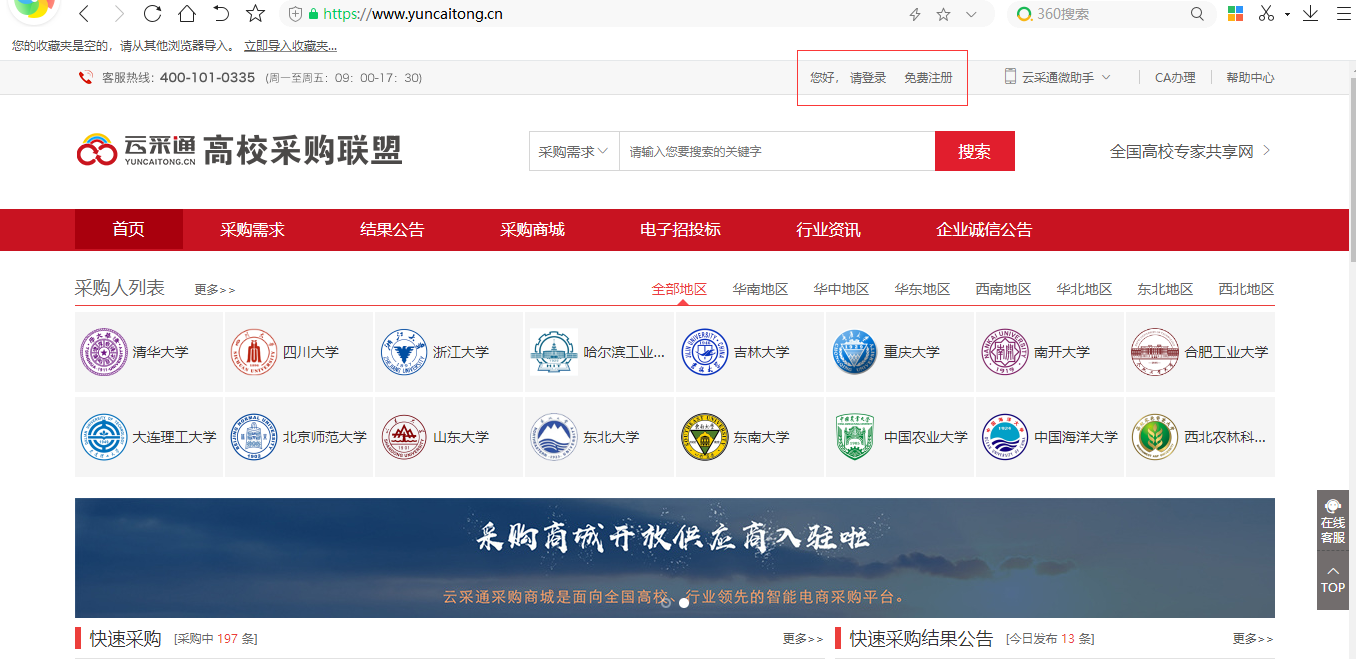The image size is (1356, 659).
Task: Select the 华南地区 region filter
Action: tap(760, 289)
